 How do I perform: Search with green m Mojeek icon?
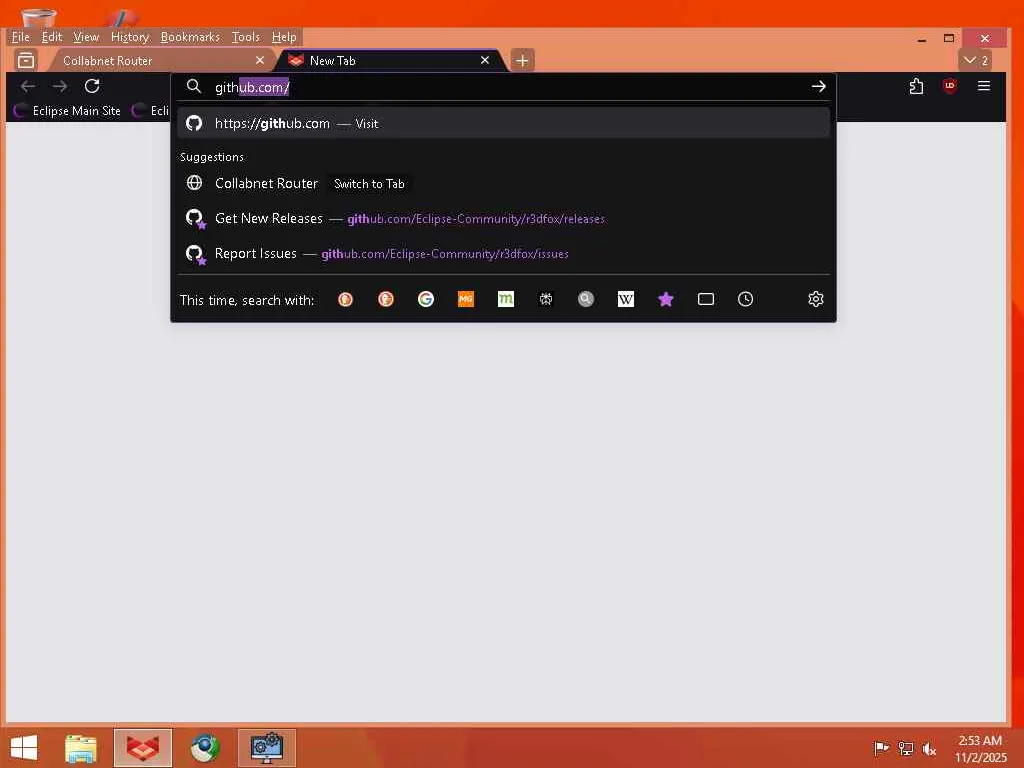click(505, 299)
